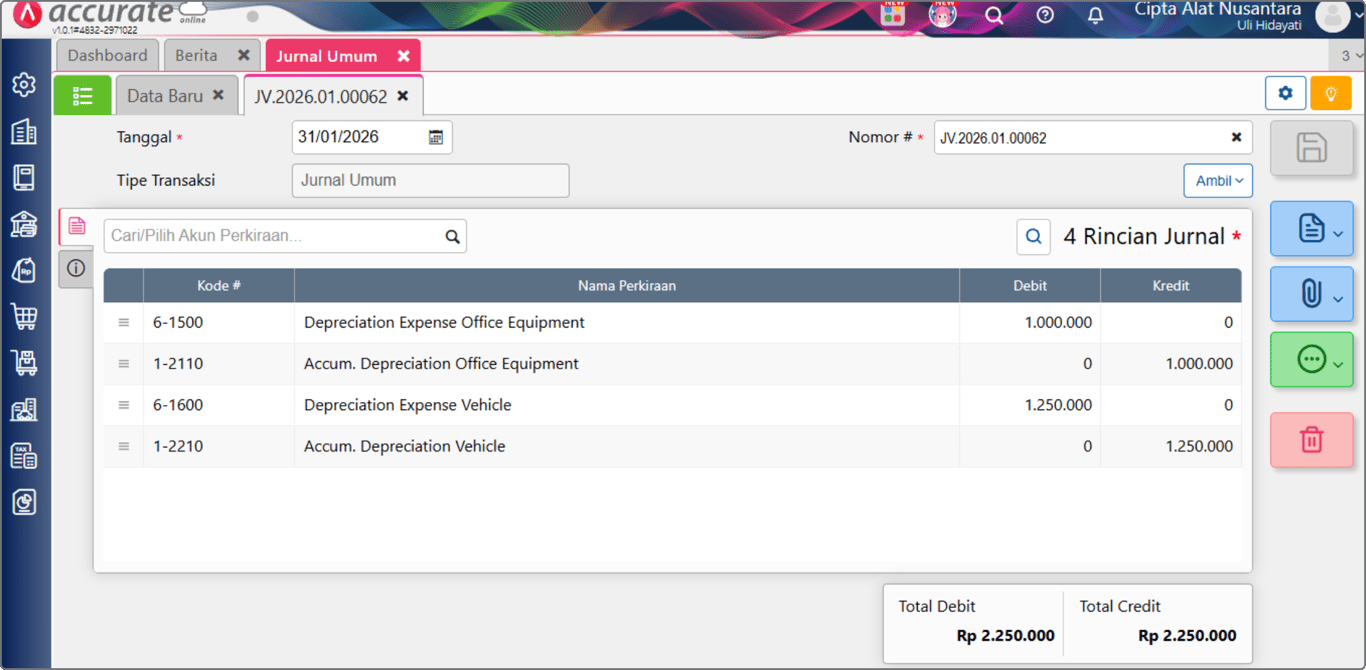Close the Data Baru tab
The width and height of the screenshot is (1366, 670).
point(218,96)
